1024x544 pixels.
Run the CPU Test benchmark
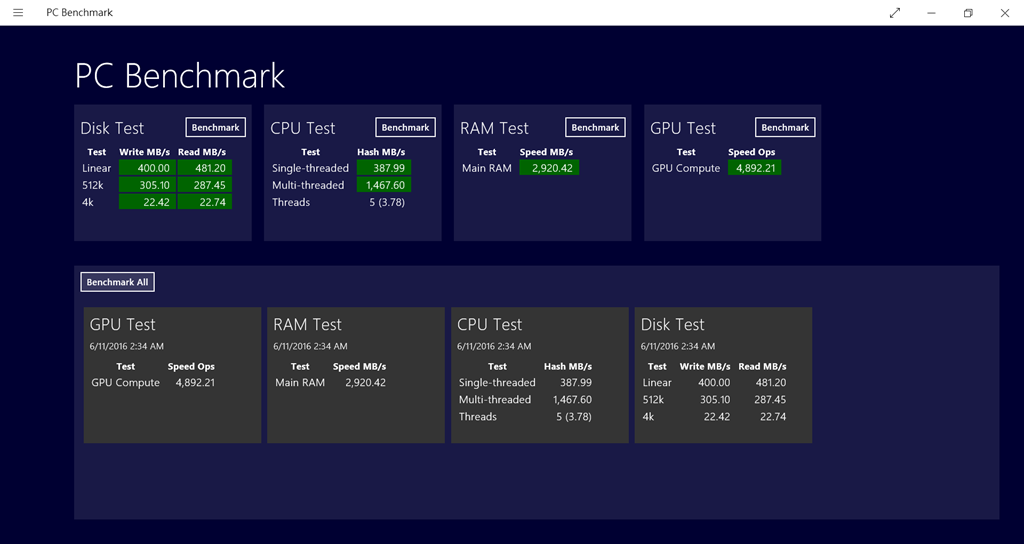(405, 127)
